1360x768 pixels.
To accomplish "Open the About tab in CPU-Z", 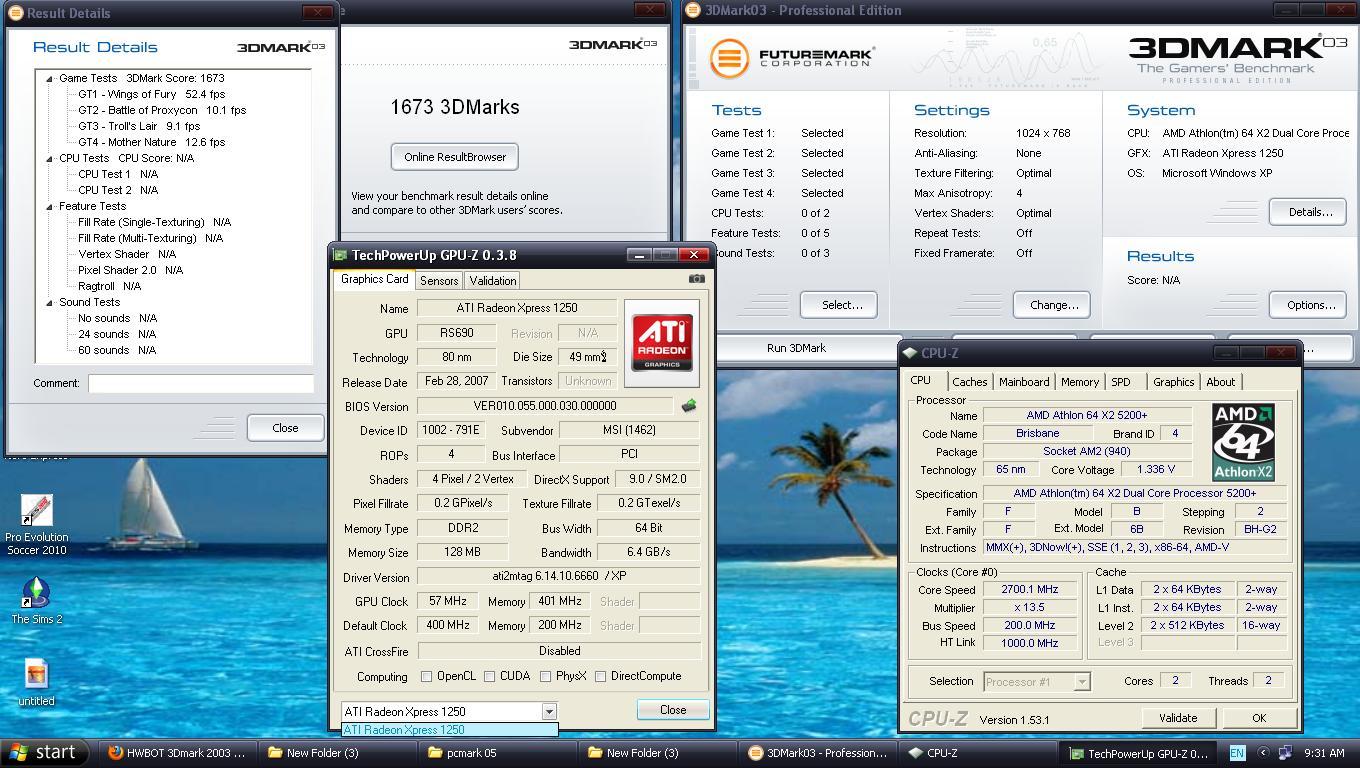I will coord(1220,382).
